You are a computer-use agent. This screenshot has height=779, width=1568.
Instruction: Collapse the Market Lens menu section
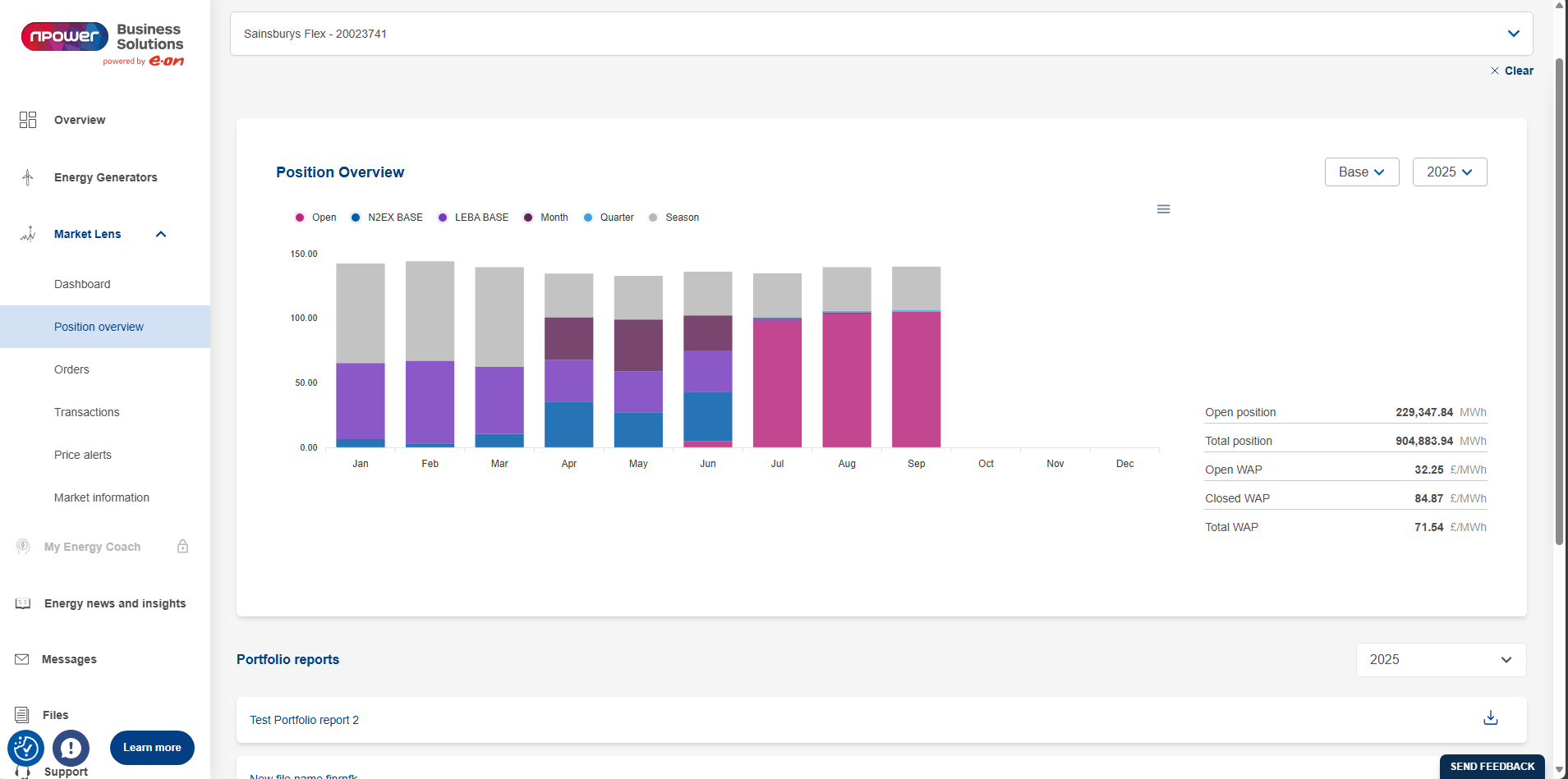tap(161, 234)
